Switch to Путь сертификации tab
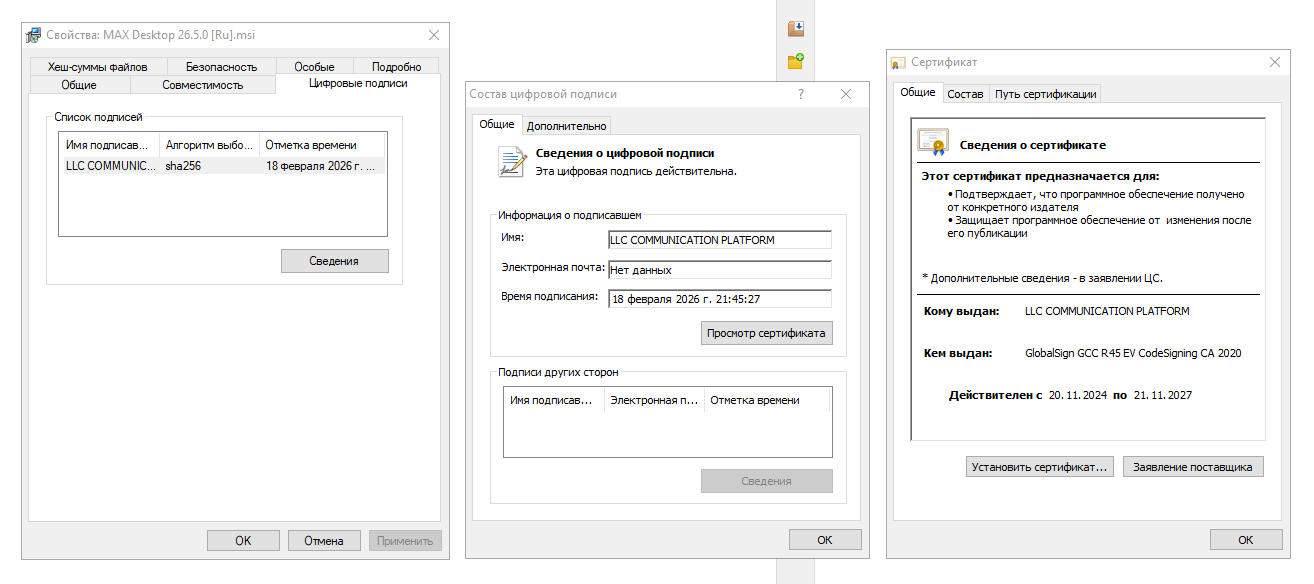The image size is (1314, 584). click(1045, 94)
